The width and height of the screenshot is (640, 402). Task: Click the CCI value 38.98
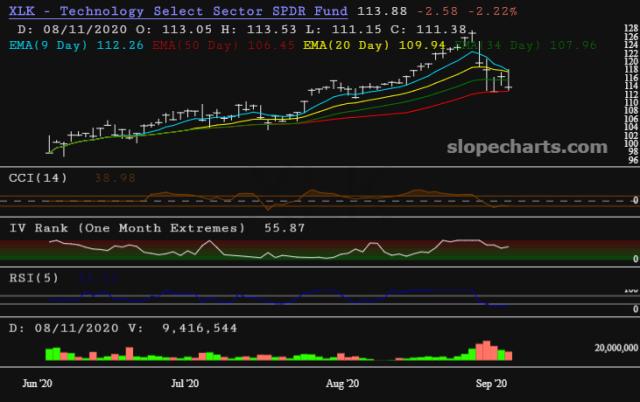115,178
